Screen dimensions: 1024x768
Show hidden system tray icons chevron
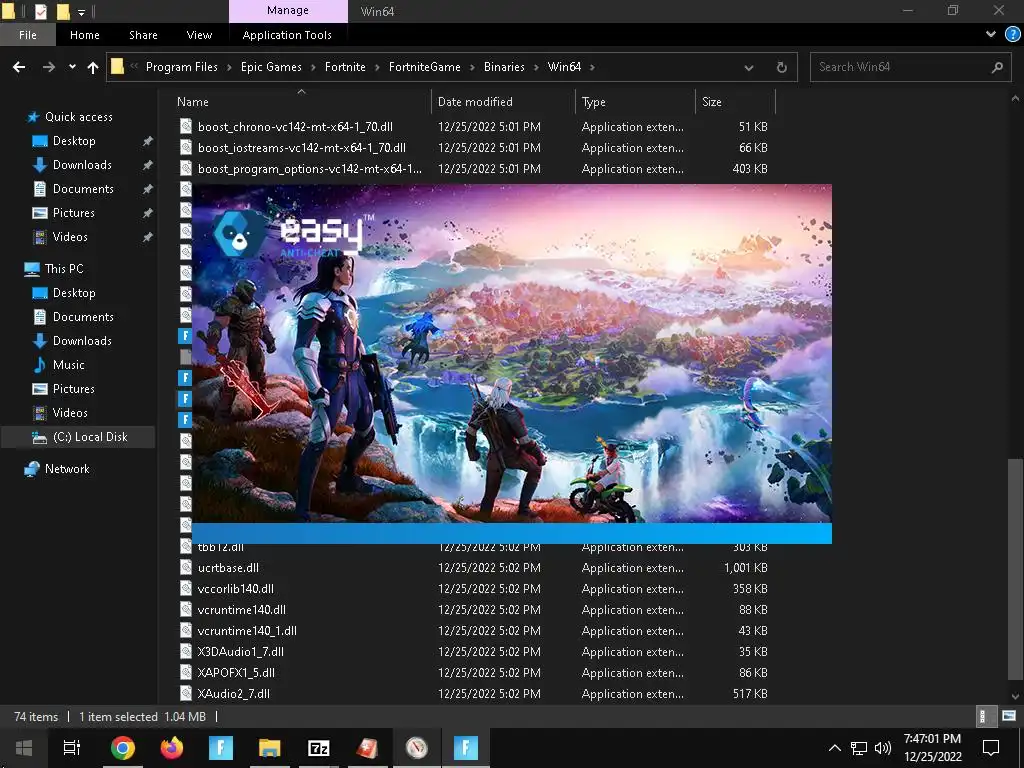point(835,748)
